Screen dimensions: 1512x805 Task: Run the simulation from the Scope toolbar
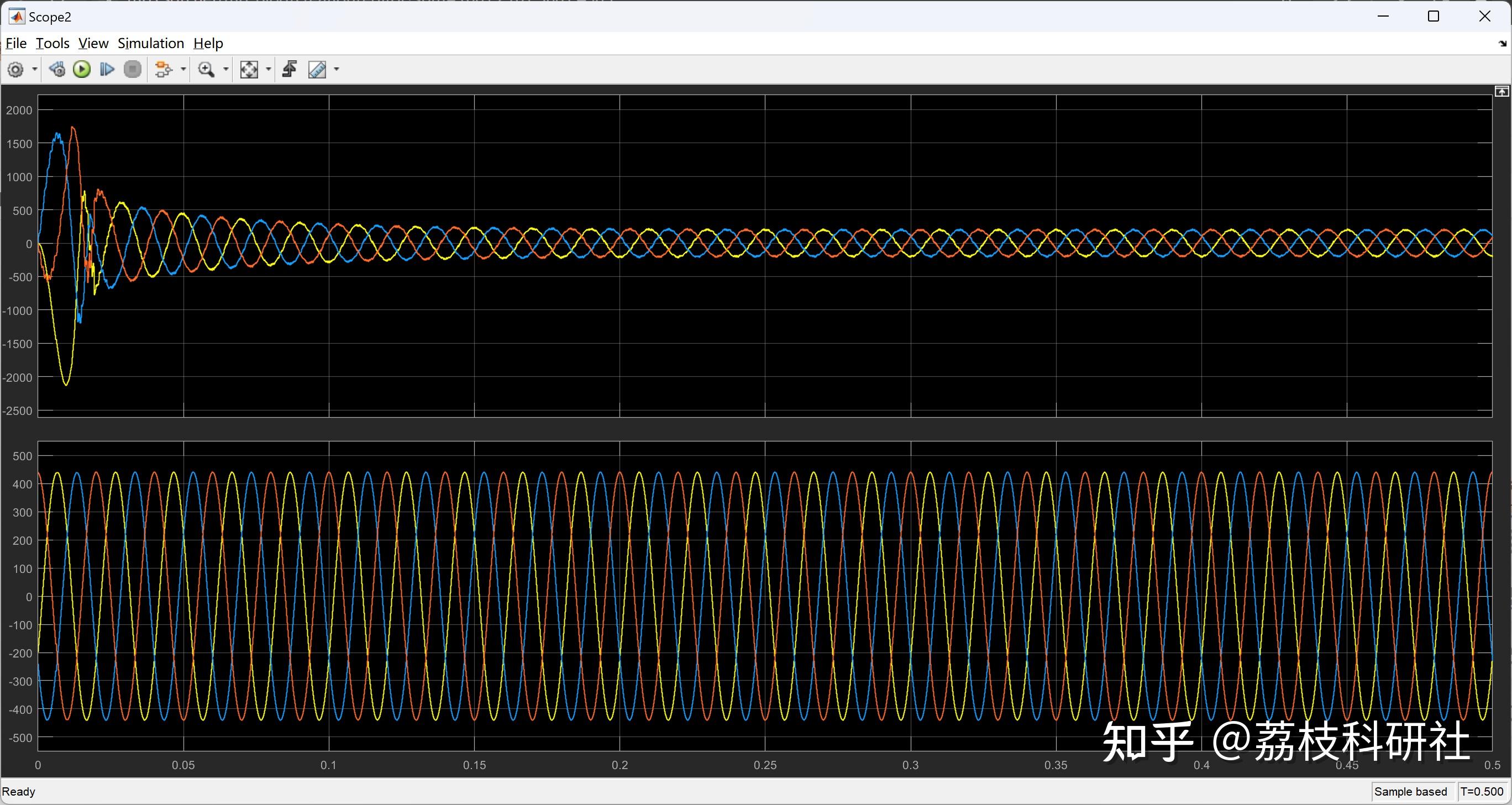(x=82, y=69)
